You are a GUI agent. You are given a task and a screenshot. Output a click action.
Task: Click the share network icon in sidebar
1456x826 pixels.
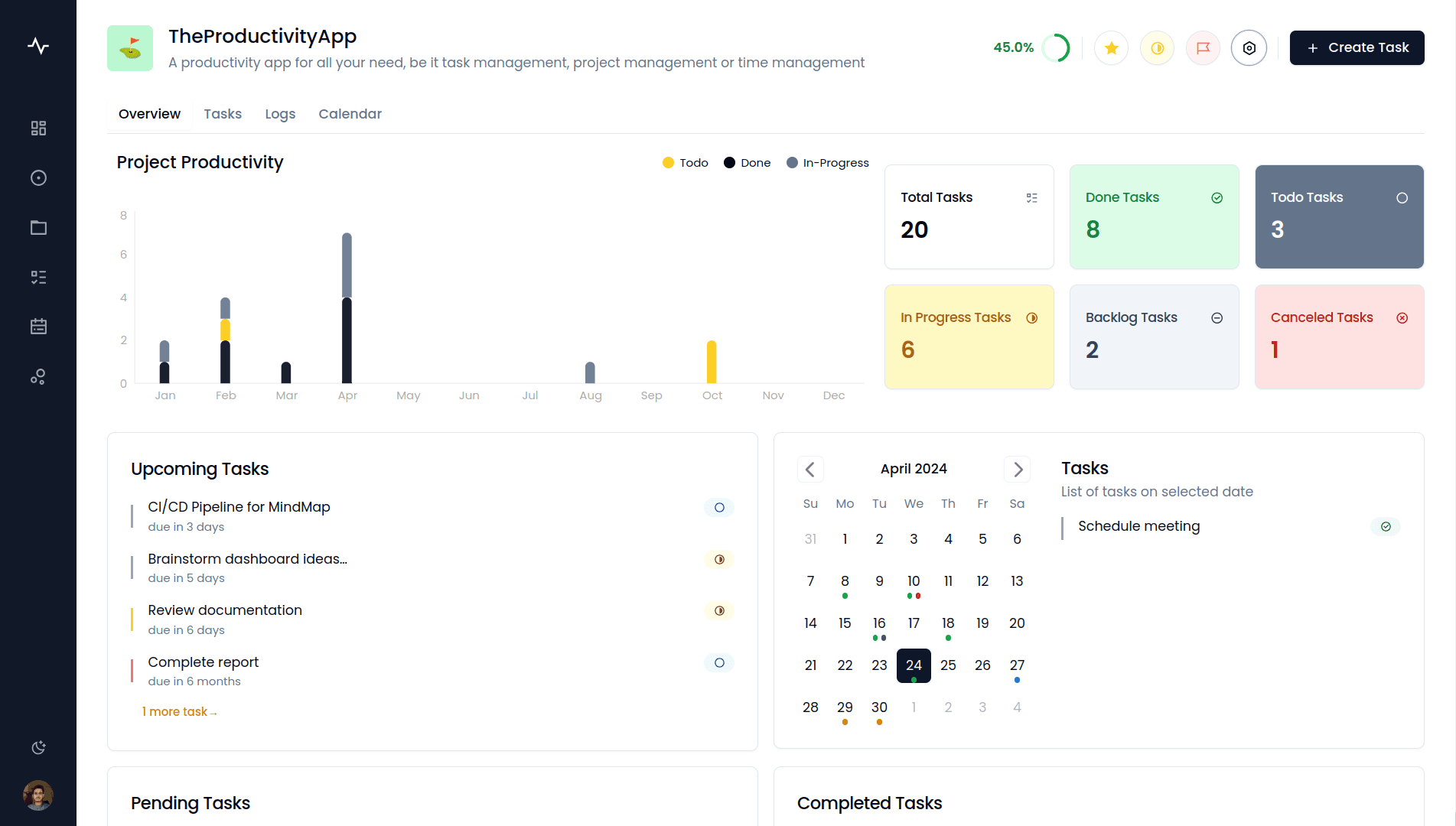click(x=38, y=376)
